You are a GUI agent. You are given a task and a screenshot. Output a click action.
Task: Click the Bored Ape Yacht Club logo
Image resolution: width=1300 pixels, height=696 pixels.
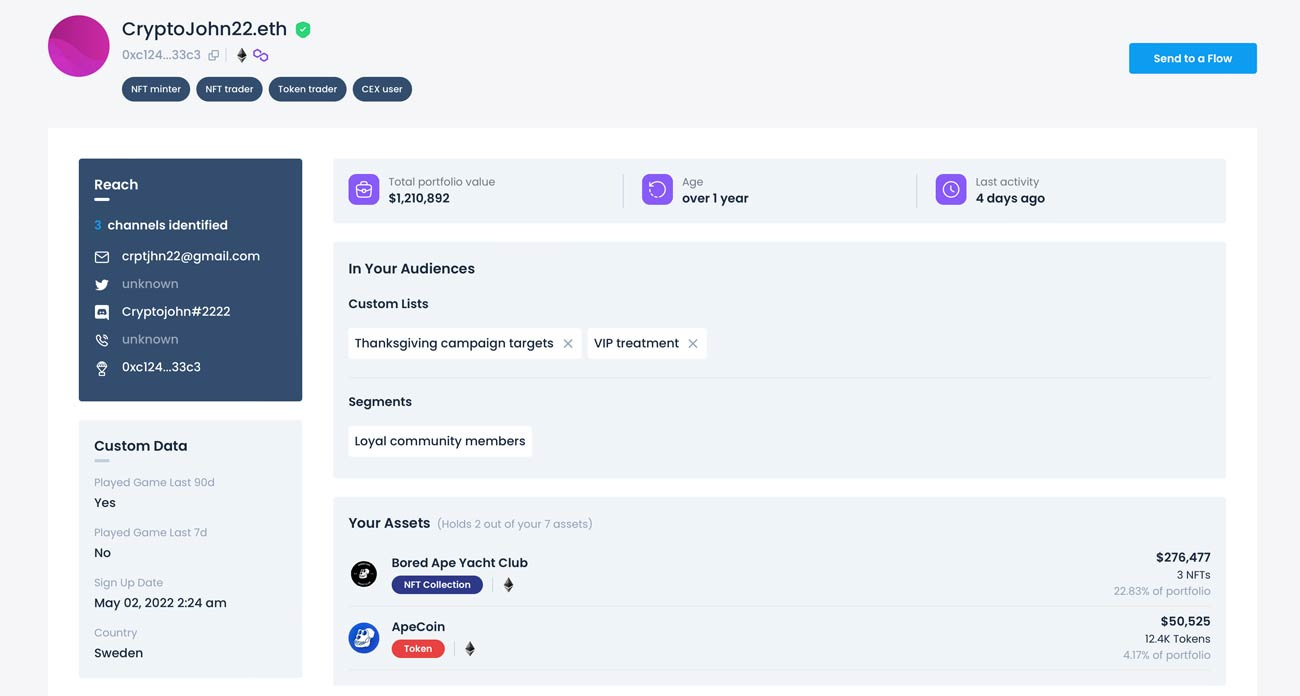coord(364,574)
